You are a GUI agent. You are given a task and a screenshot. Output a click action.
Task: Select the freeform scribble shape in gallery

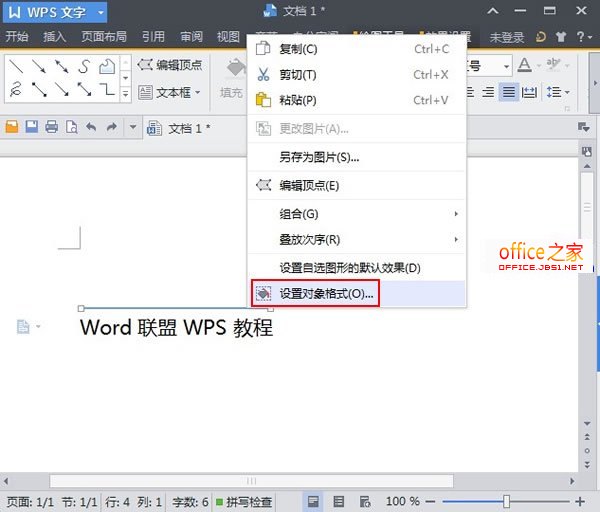15,90
